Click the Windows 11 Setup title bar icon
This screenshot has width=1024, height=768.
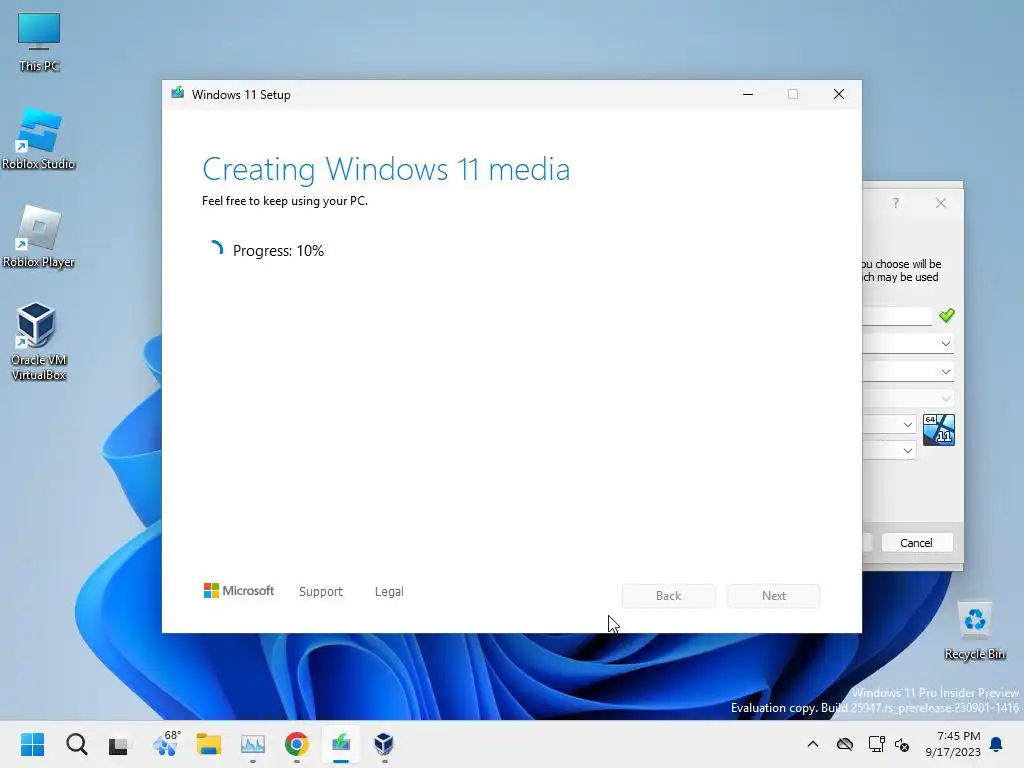[178, 93]
